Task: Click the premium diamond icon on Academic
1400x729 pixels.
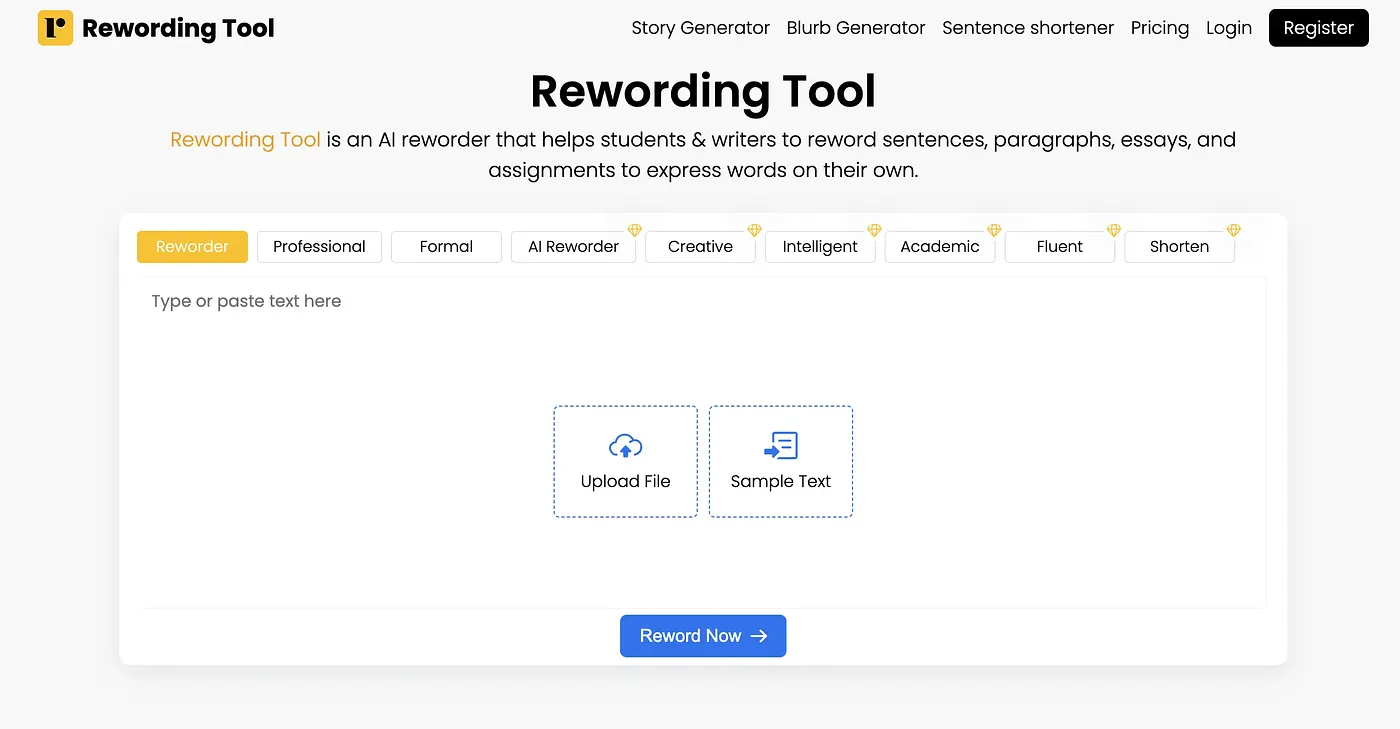Action: coord(994,231)
